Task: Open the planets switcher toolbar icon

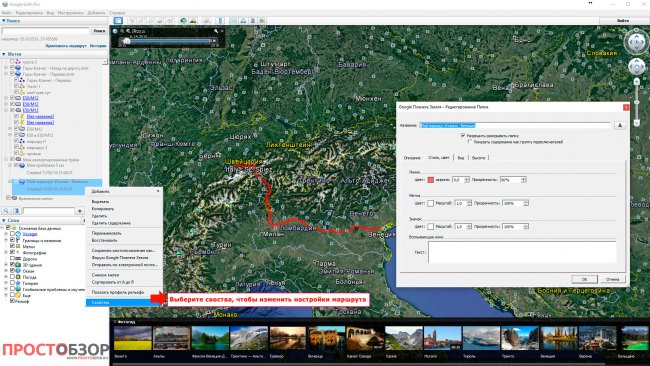Action: point(206,20)
